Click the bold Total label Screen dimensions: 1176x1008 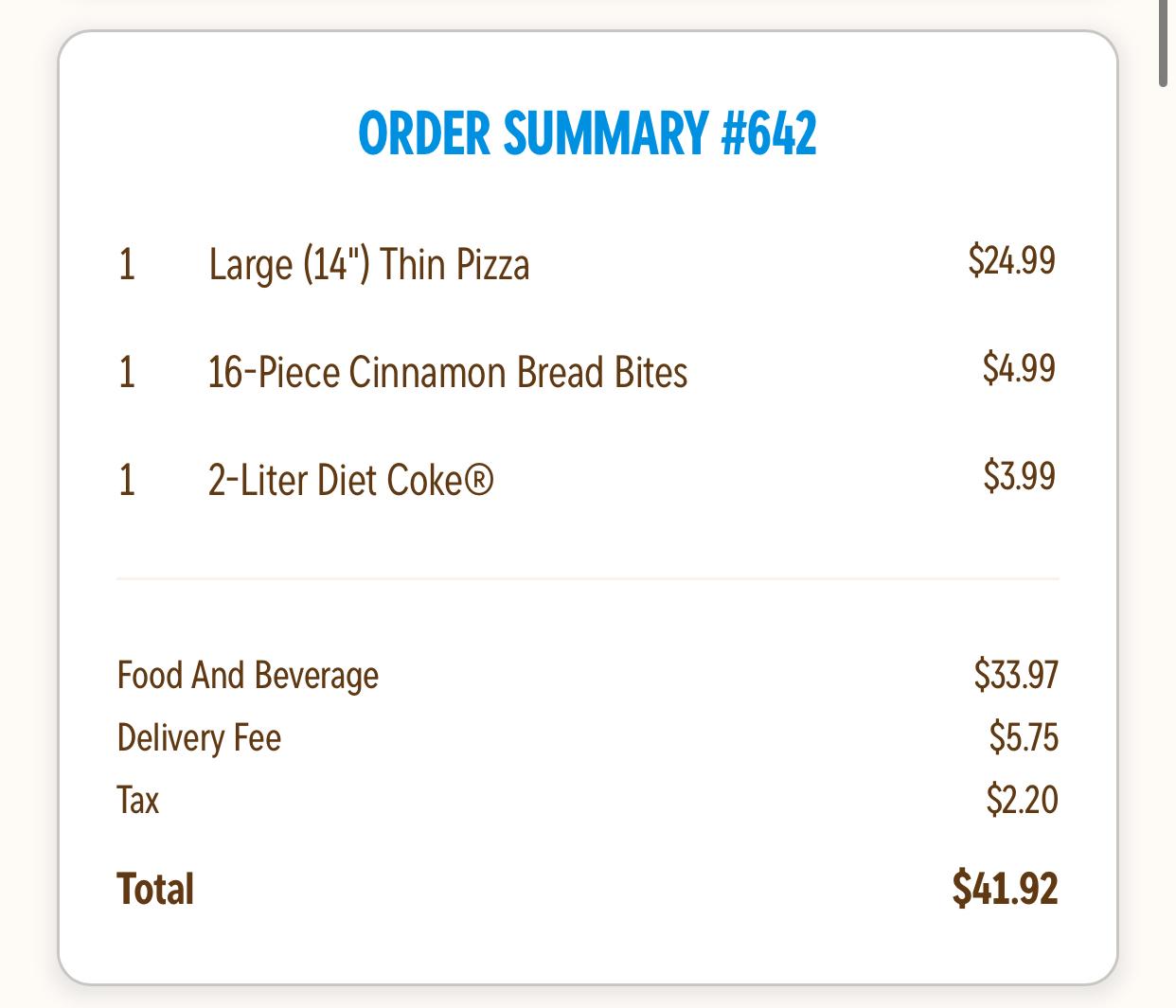pyautogui.click(x=155, y=890)
